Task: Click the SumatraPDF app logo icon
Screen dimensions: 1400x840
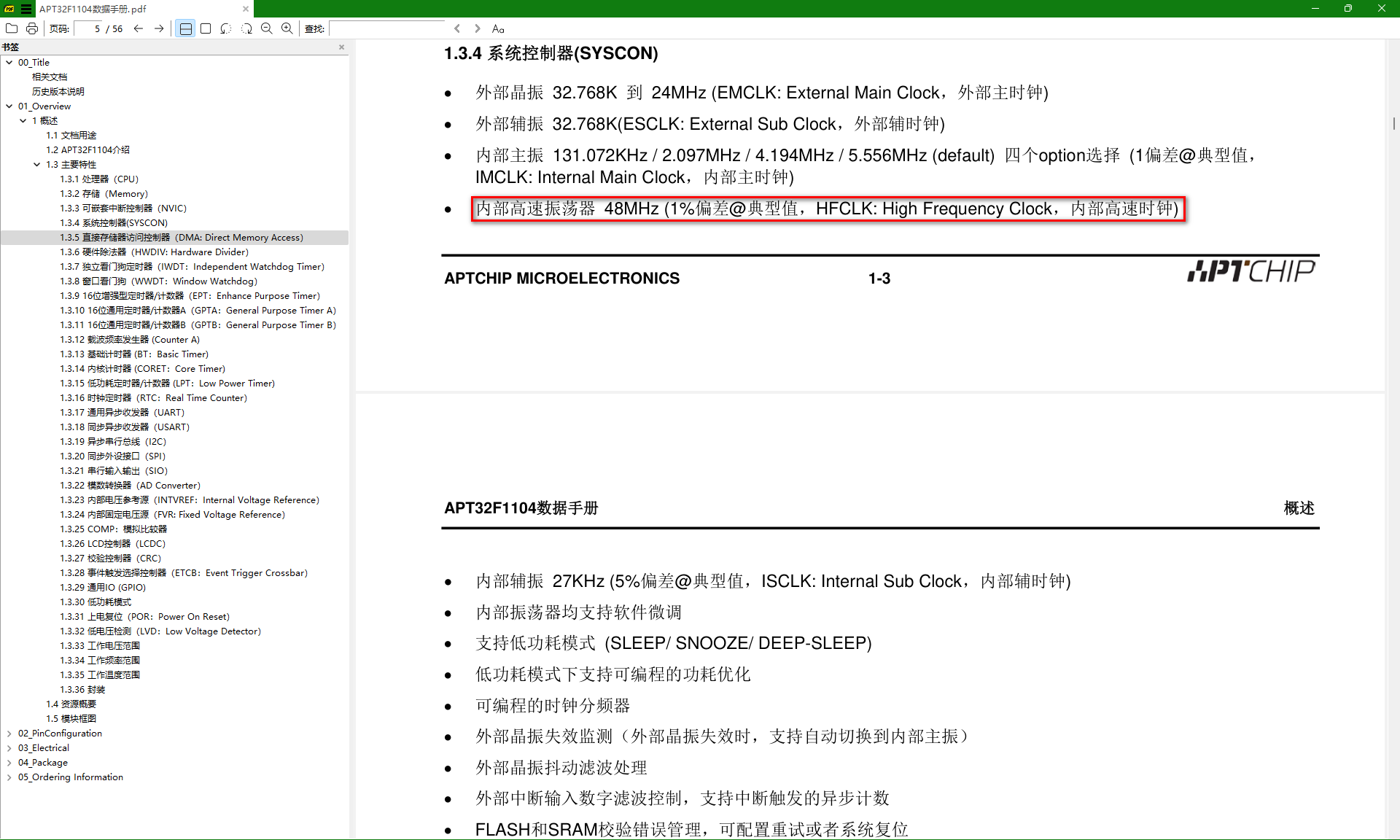Action: (x=9, y=9)
